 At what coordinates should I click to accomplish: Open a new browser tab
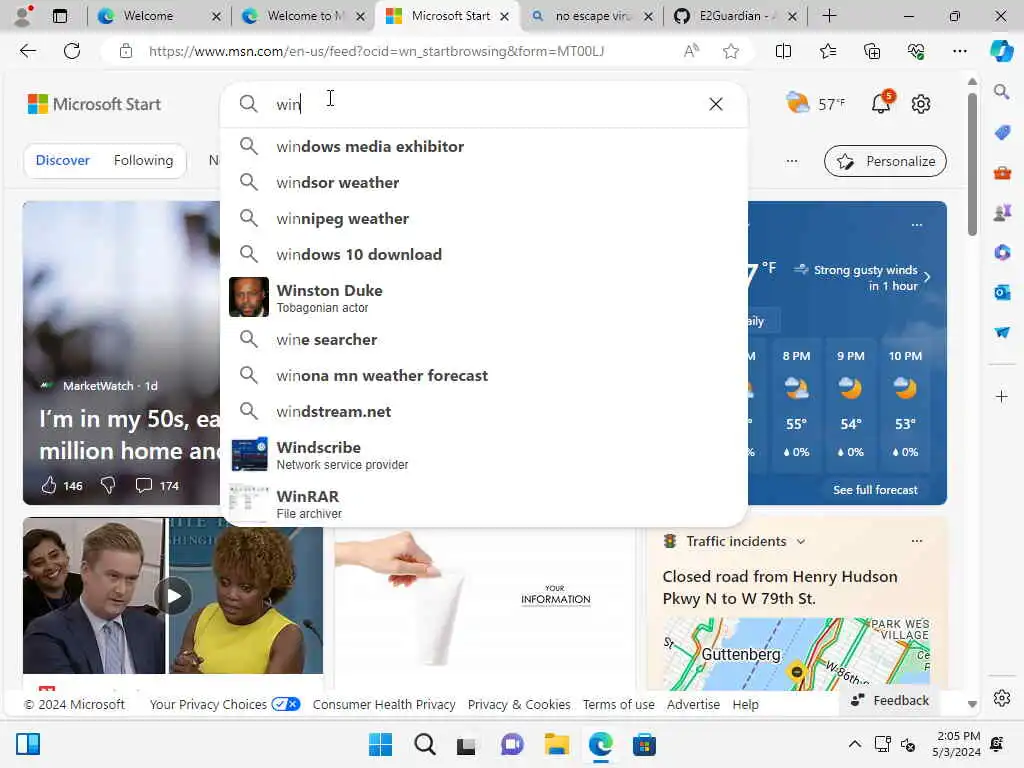click(x=829, y=16)
